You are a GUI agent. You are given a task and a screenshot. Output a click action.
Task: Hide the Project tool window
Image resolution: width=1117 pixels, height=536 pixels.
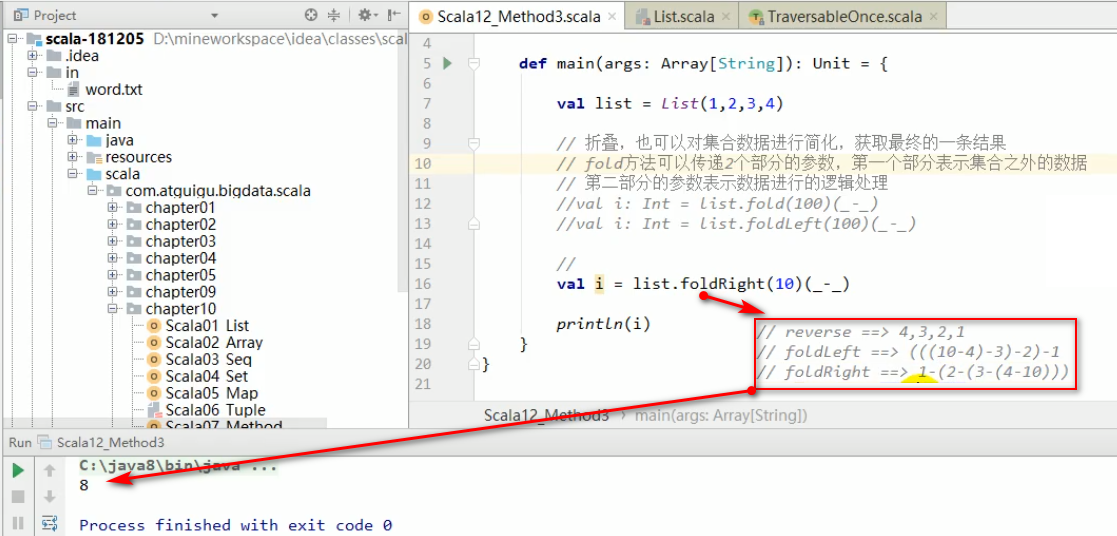pyautogui.click(x=394, y=15)
